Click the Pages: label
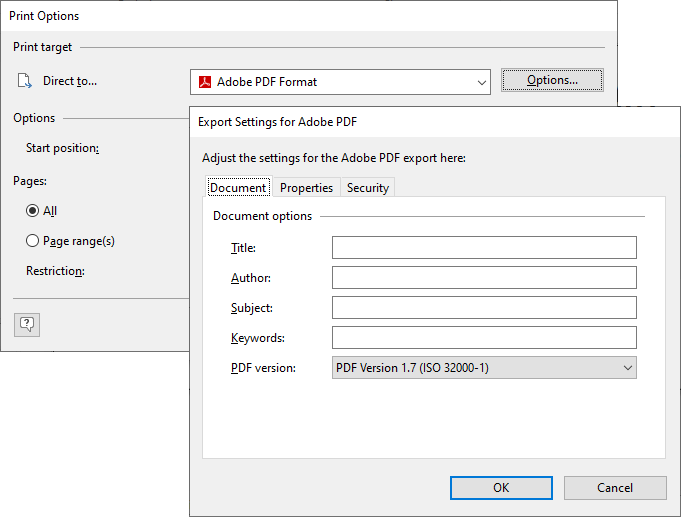The width and height of the screenshot is (683, 519). 30,181
